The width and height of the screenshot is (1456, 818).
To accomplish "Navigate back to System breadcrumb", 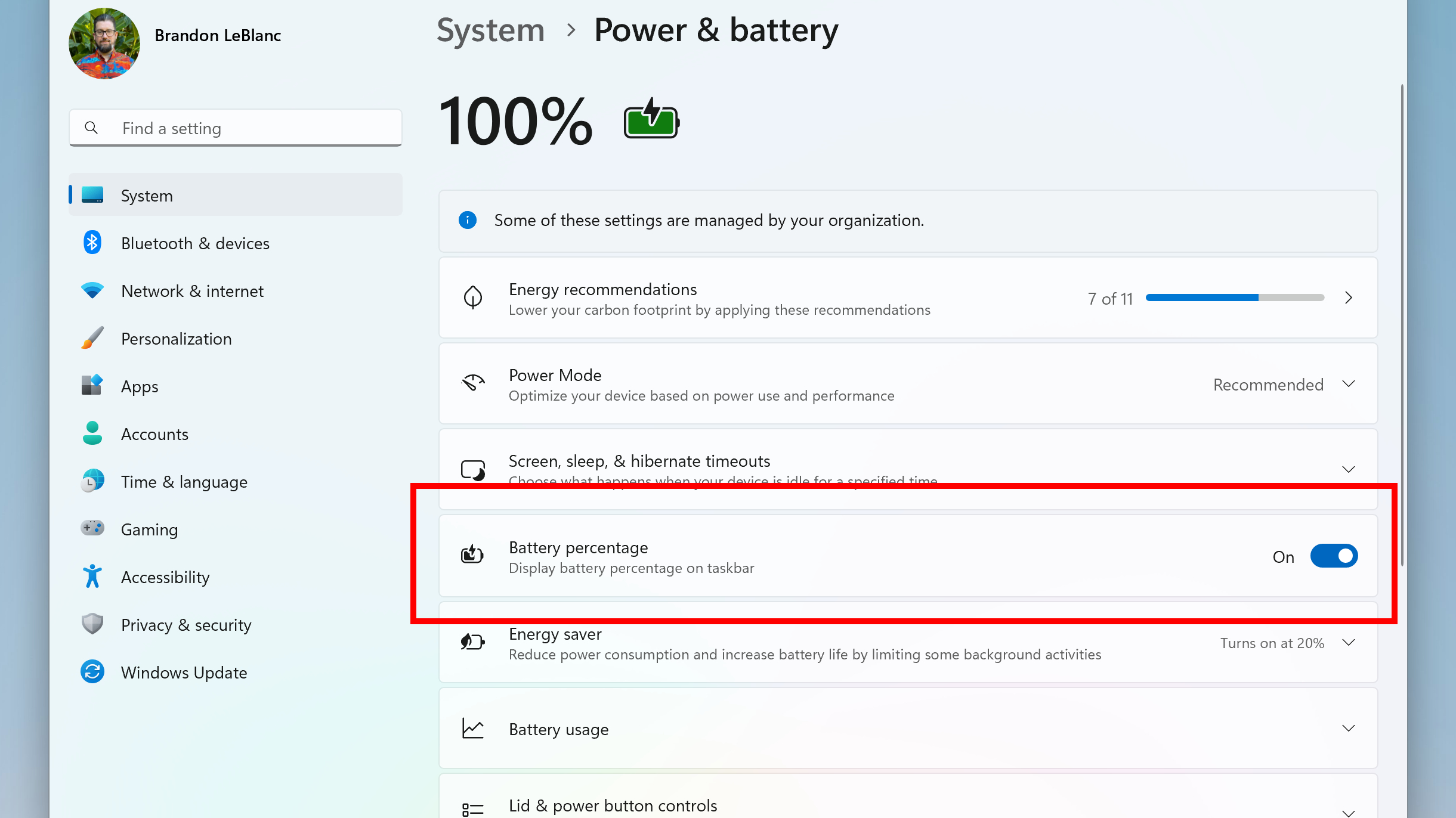I will point(490,30).
